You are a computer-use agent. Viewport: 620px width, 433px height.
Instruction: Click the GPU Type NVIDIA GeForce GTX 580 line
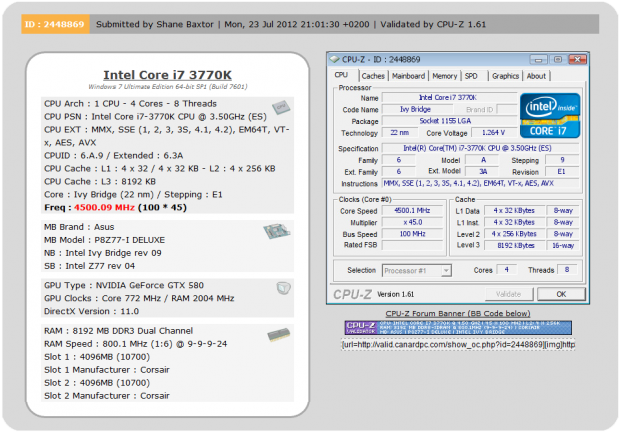click(x=124, y=286)
